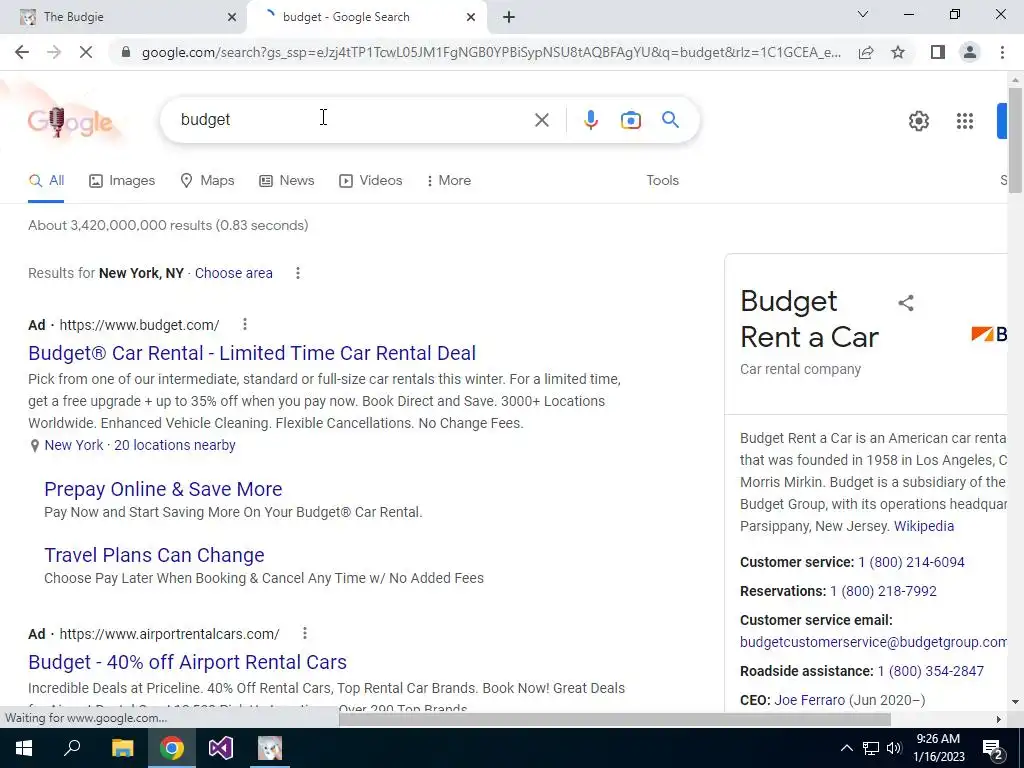Open the Budgie app on taskbar
The width and height of the screenshot is (1024, 768).
(x=270, y=748)
